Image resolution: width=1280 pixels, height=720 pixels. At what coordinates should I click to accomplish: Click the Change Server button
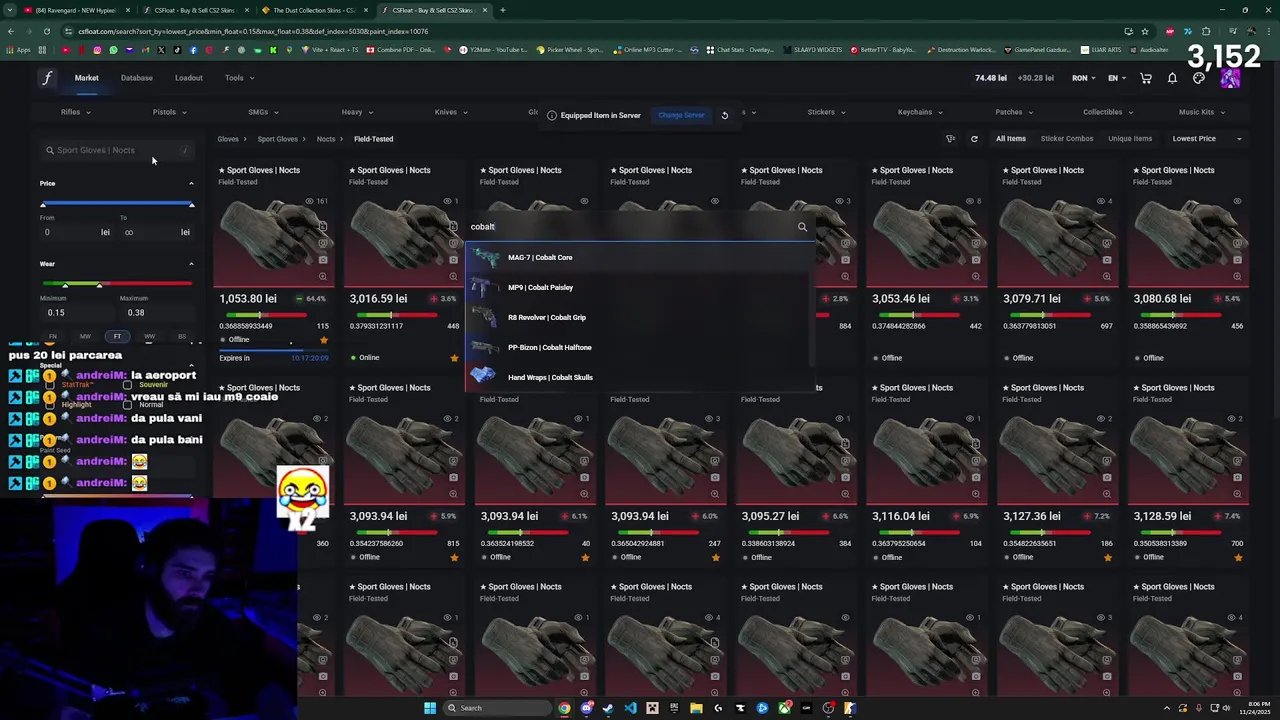coord(681,115)
